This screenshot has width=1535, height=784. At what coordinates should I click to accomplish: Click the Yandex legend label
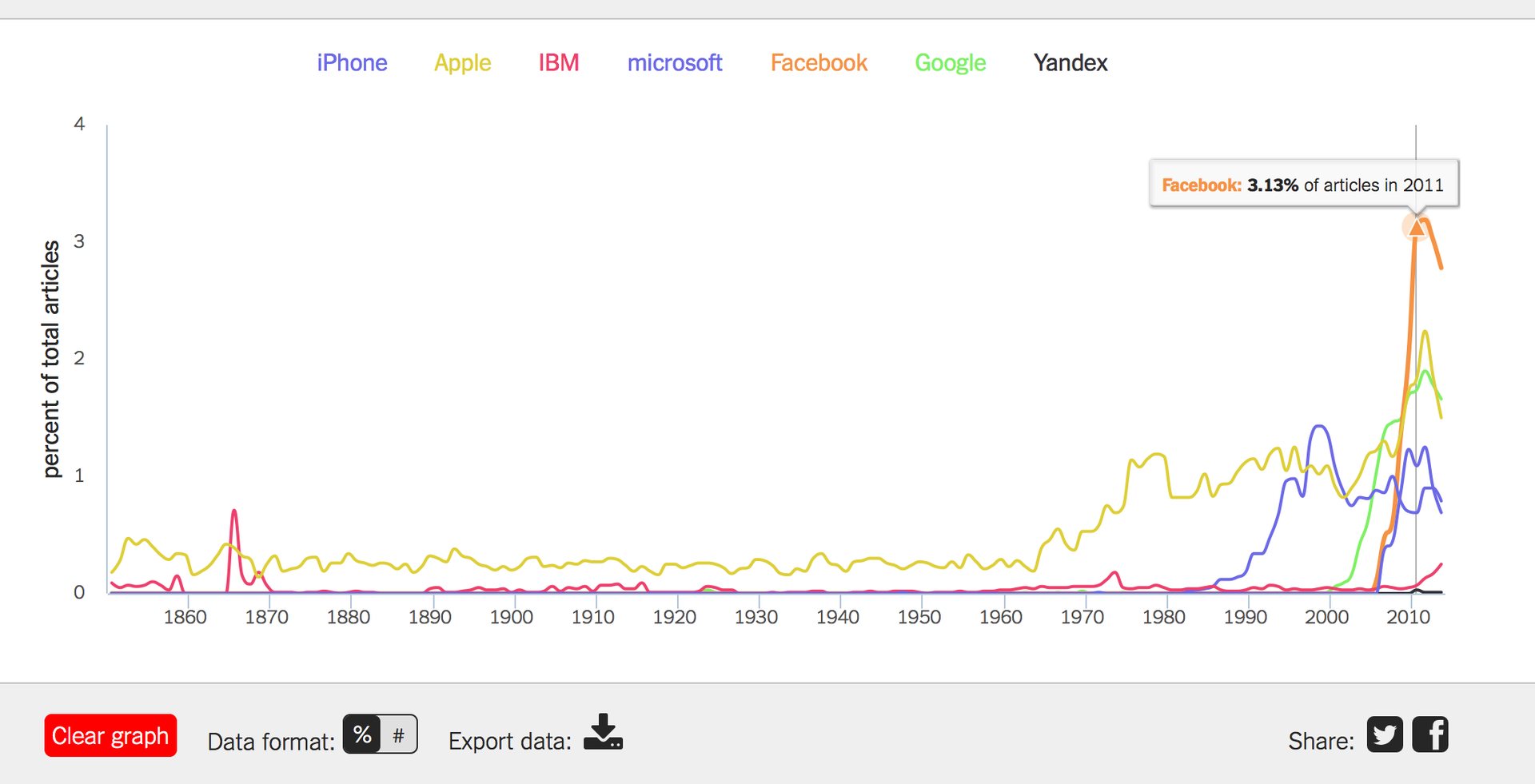point(1070,63)
